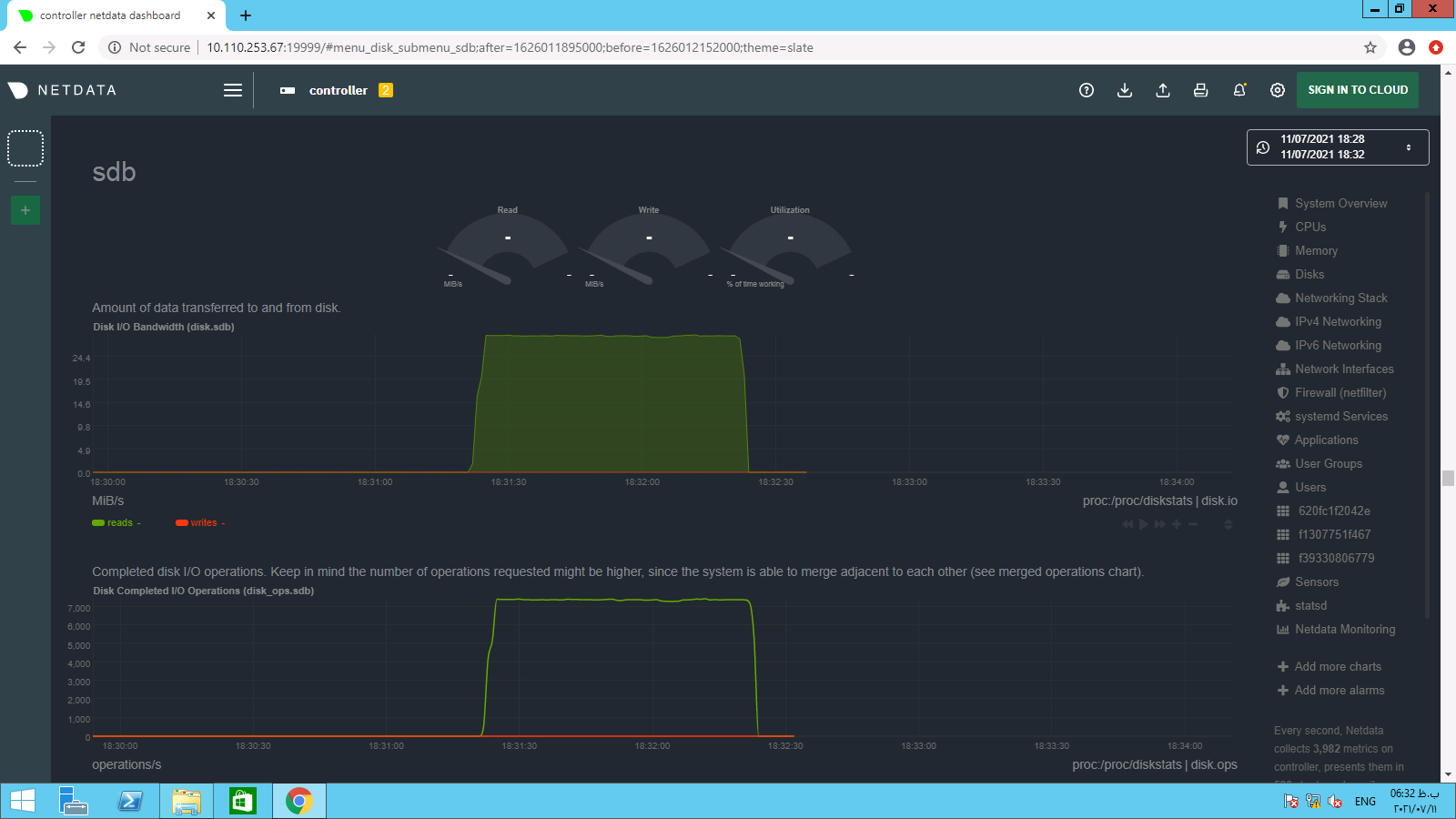Click the import snapshot upload icon
The height and width of the screenshot is (819, 1456).
[1163, 90]
